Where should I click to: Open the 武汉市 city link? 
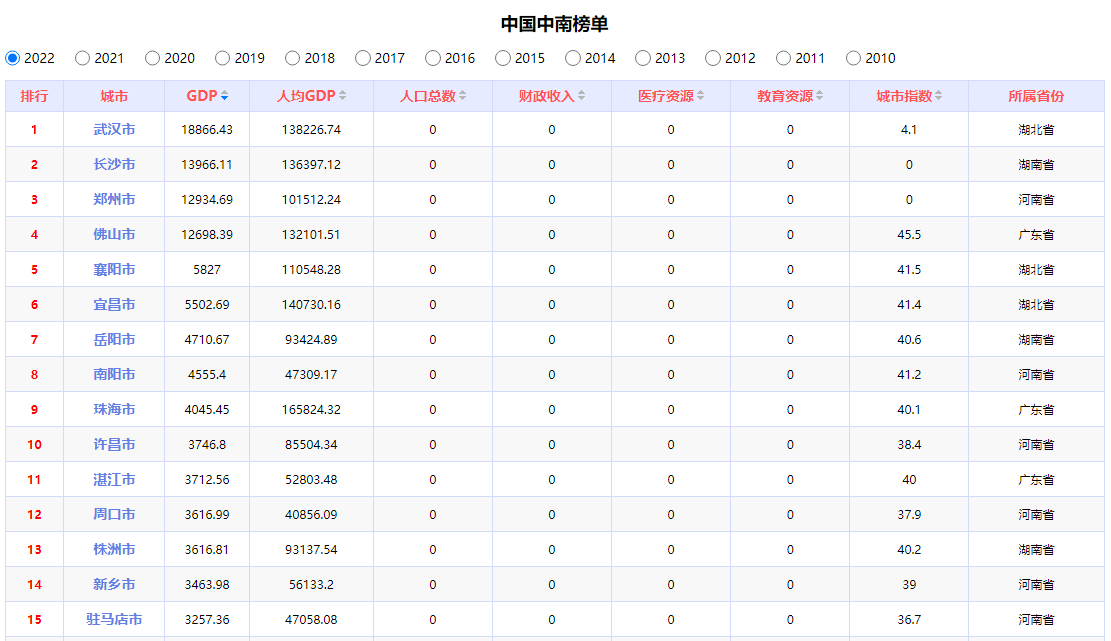coord(114,130)
